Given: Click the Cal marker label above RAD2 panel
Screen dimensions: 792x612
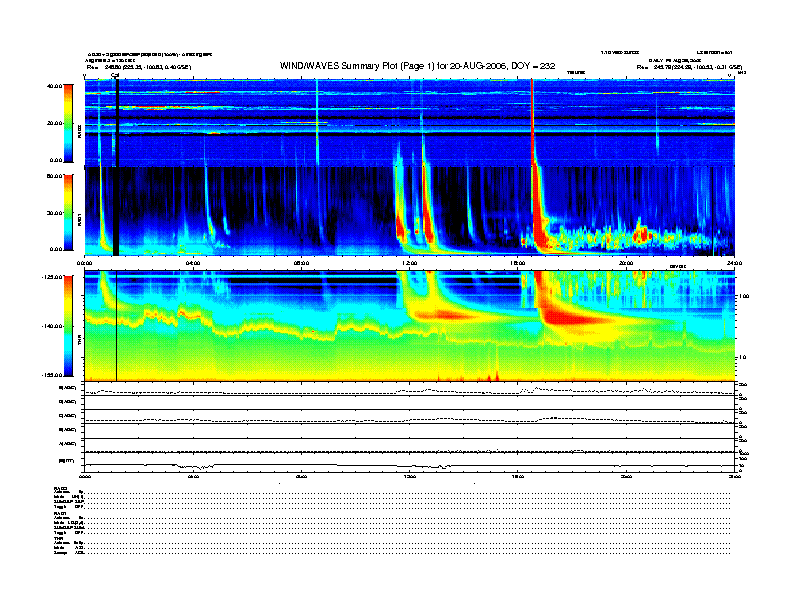Looking at the screenshot, I should click(115, 76).
